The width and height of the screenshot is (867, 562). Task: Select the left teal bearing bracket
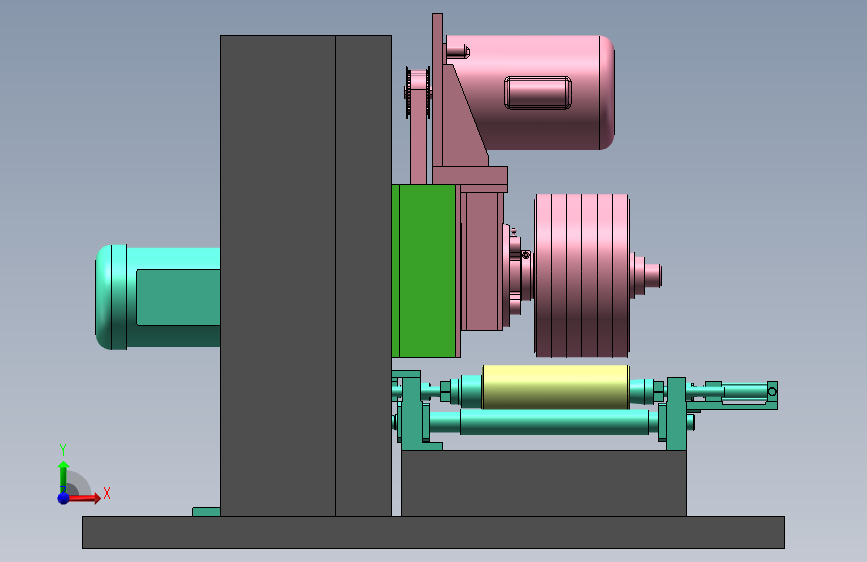pyautogui.click(x=412, y=413)
